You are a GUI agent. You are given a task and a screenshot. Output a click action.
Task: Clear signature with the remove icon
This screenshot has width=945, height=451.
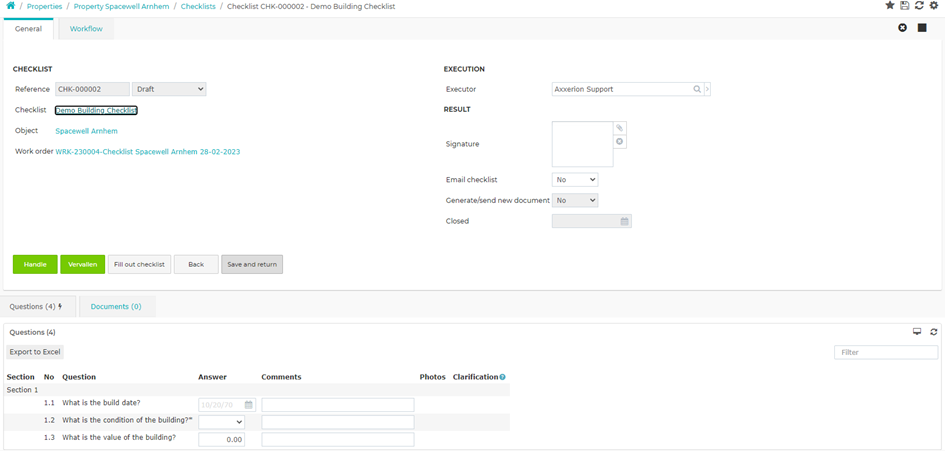click(620, 142)
